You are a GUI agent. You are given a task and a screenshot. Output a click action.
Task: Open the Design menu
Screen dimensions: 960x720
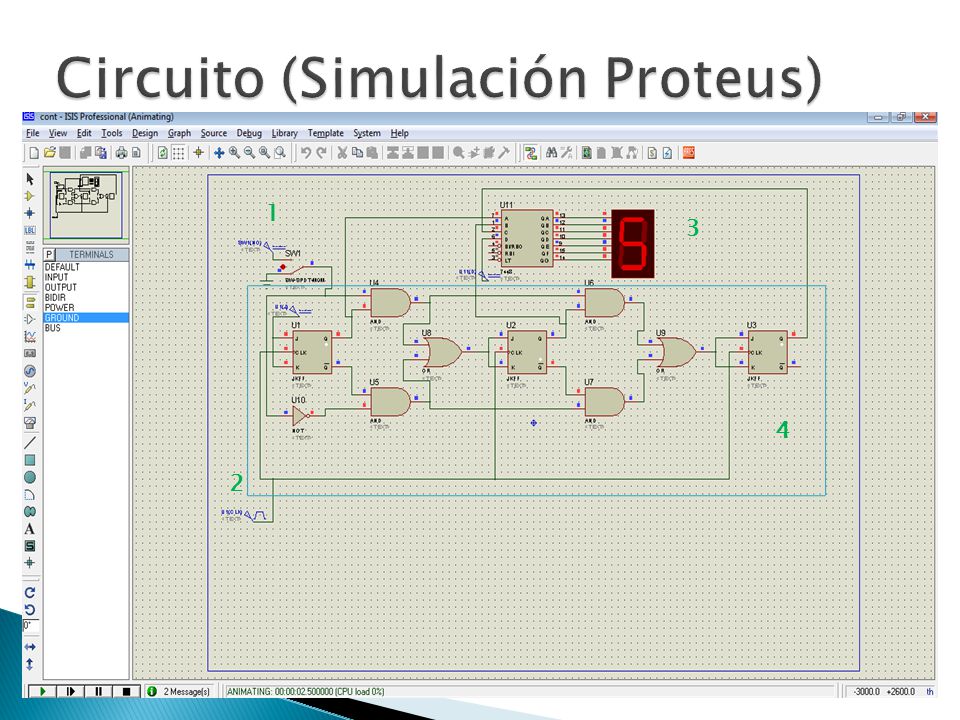145,133
